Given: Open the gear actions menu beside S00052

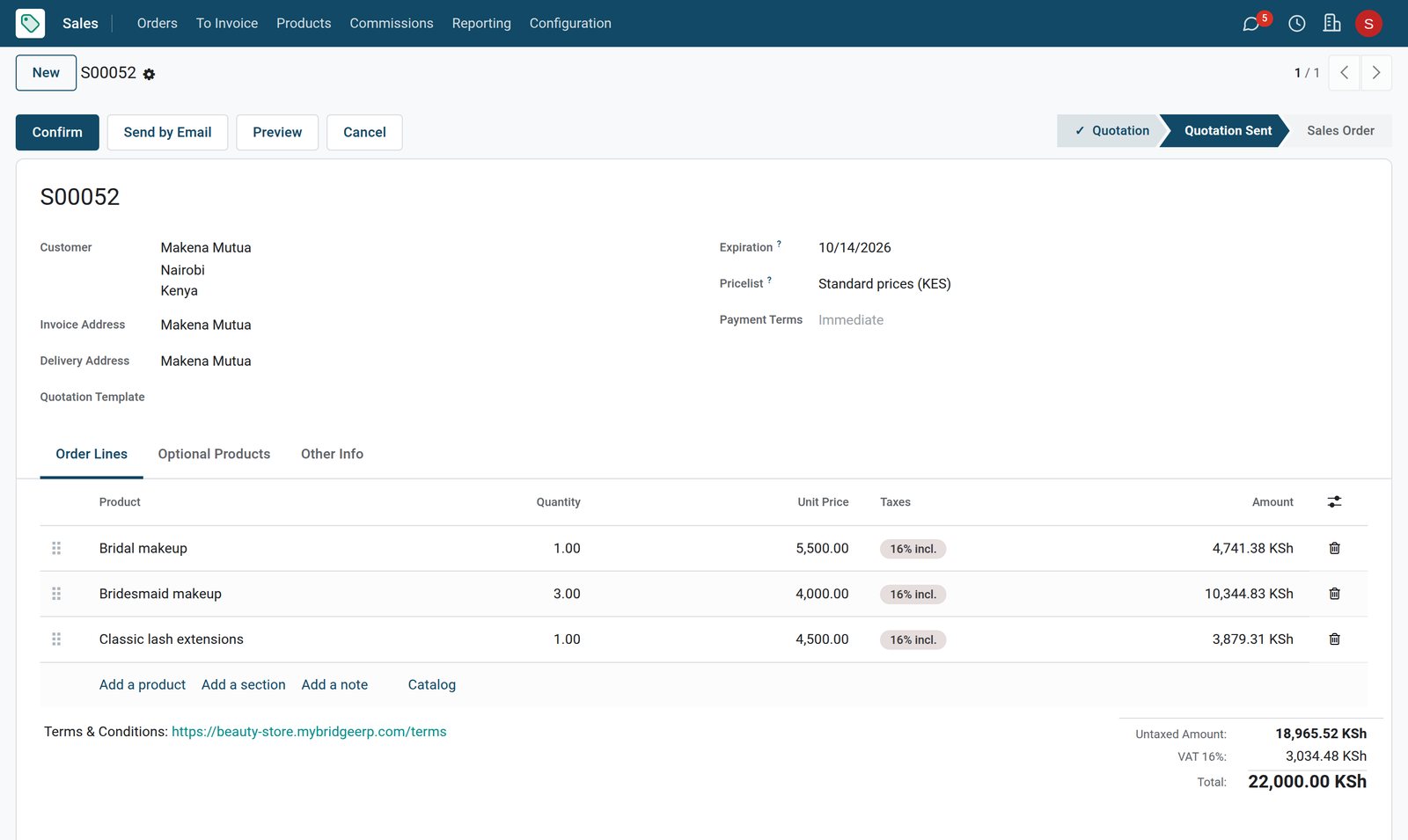Looking at the screenshot, I should point(149,75).
